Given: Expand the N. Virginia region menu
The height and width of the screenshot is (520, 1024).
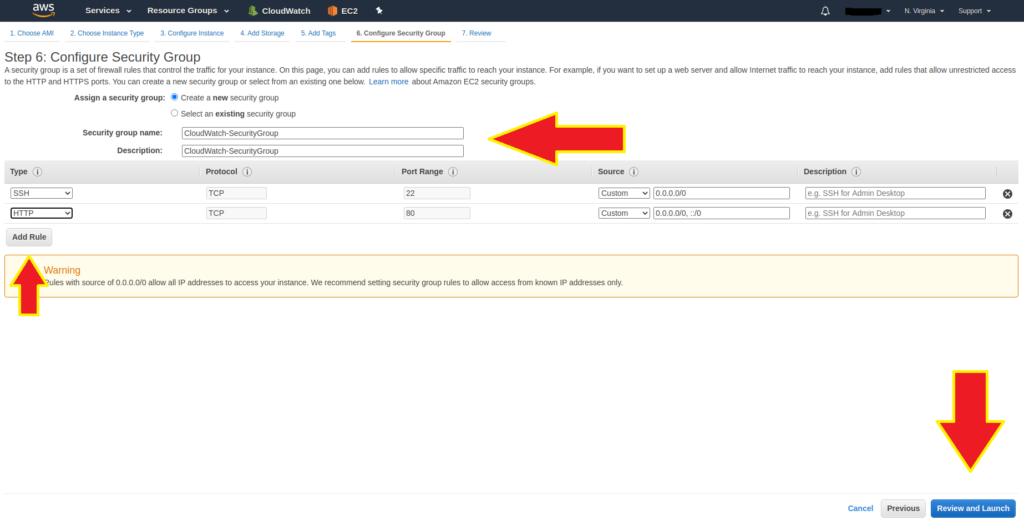Looking at the screenshot, I should click(x=925, y=11).
